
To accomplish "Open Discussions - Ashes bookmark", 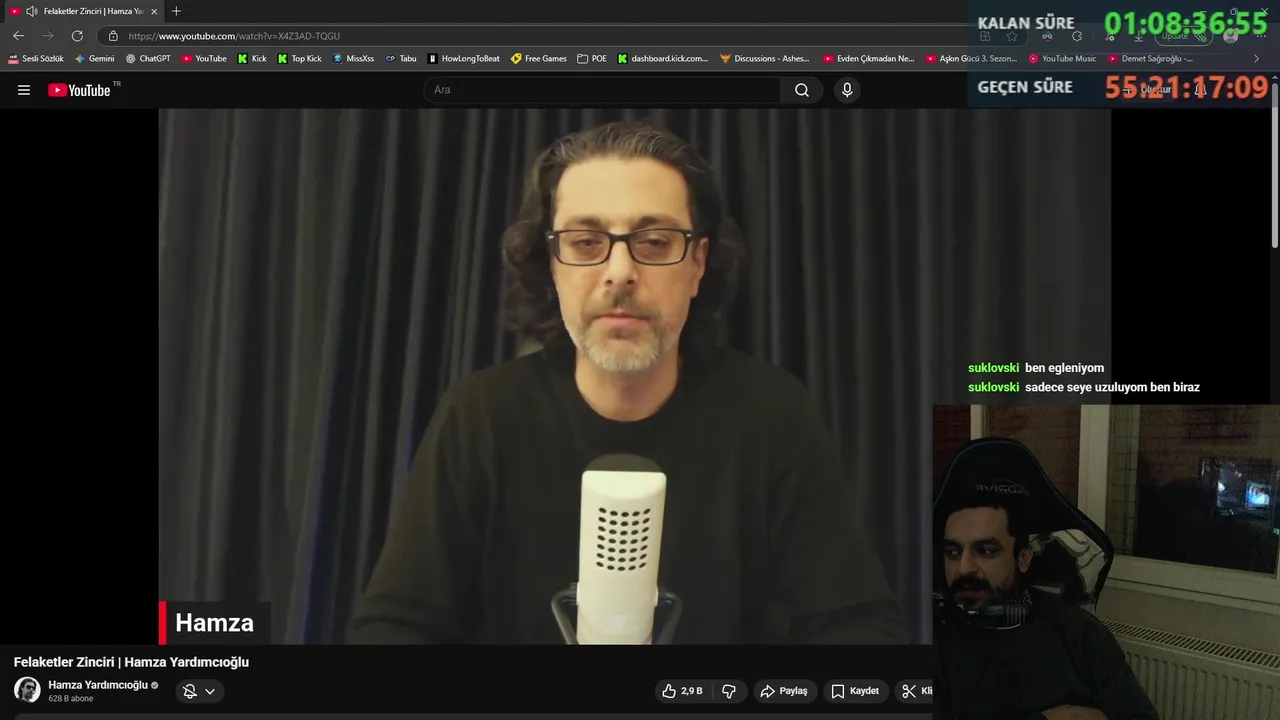I will coord(765,59).
